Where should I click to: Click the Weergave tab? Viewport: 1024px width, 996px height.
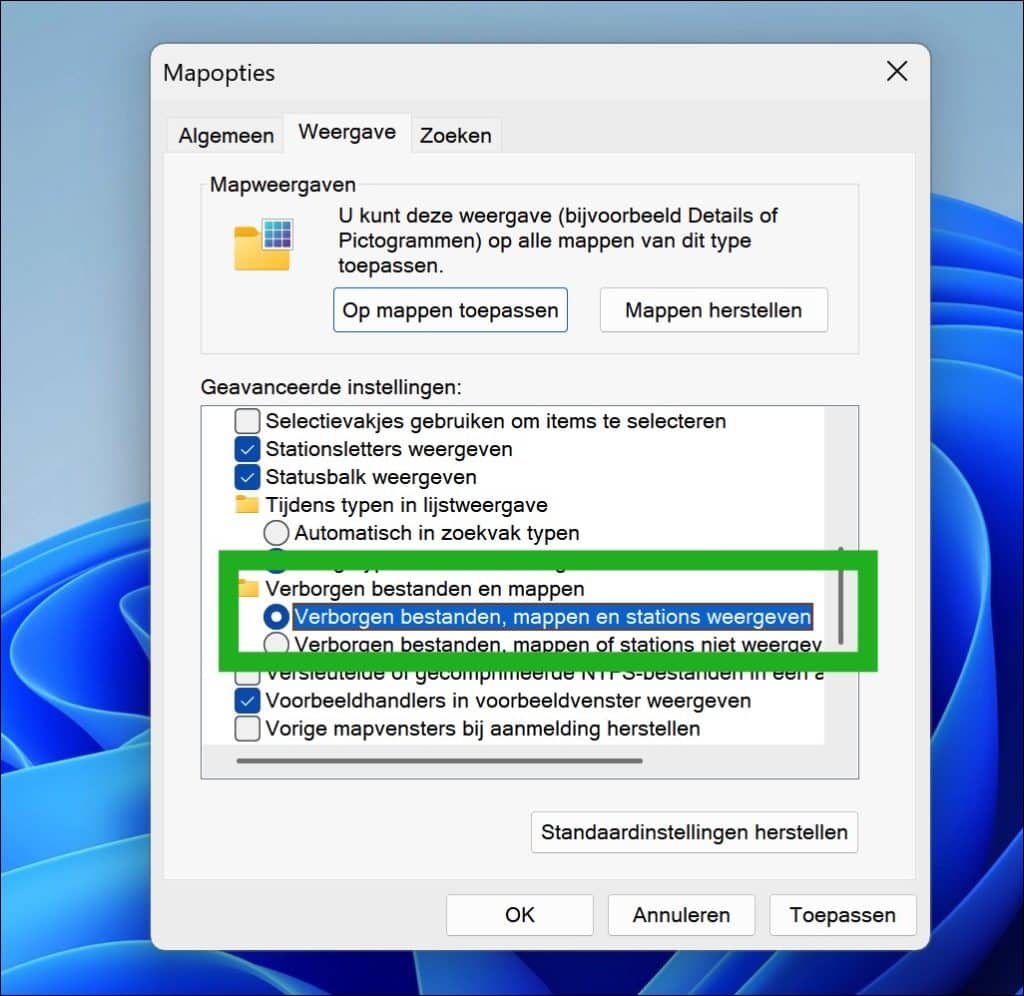[x=347, y=132]
